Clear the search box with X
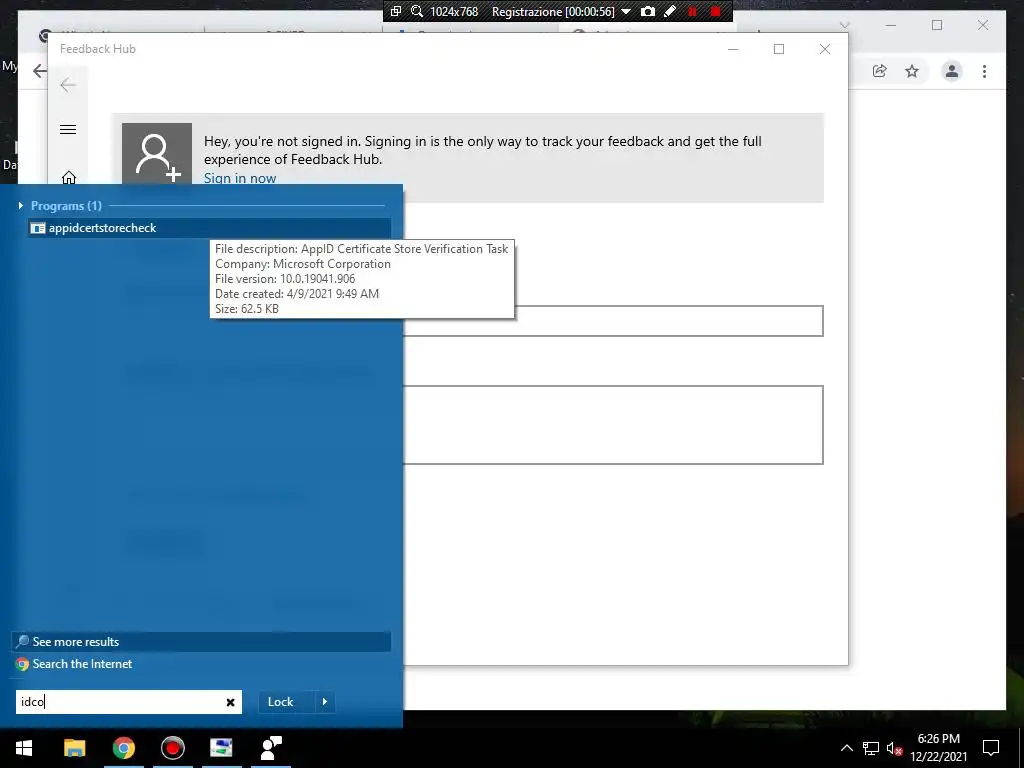This screenshot has height=768, width=1024. (x=231, y=702)
